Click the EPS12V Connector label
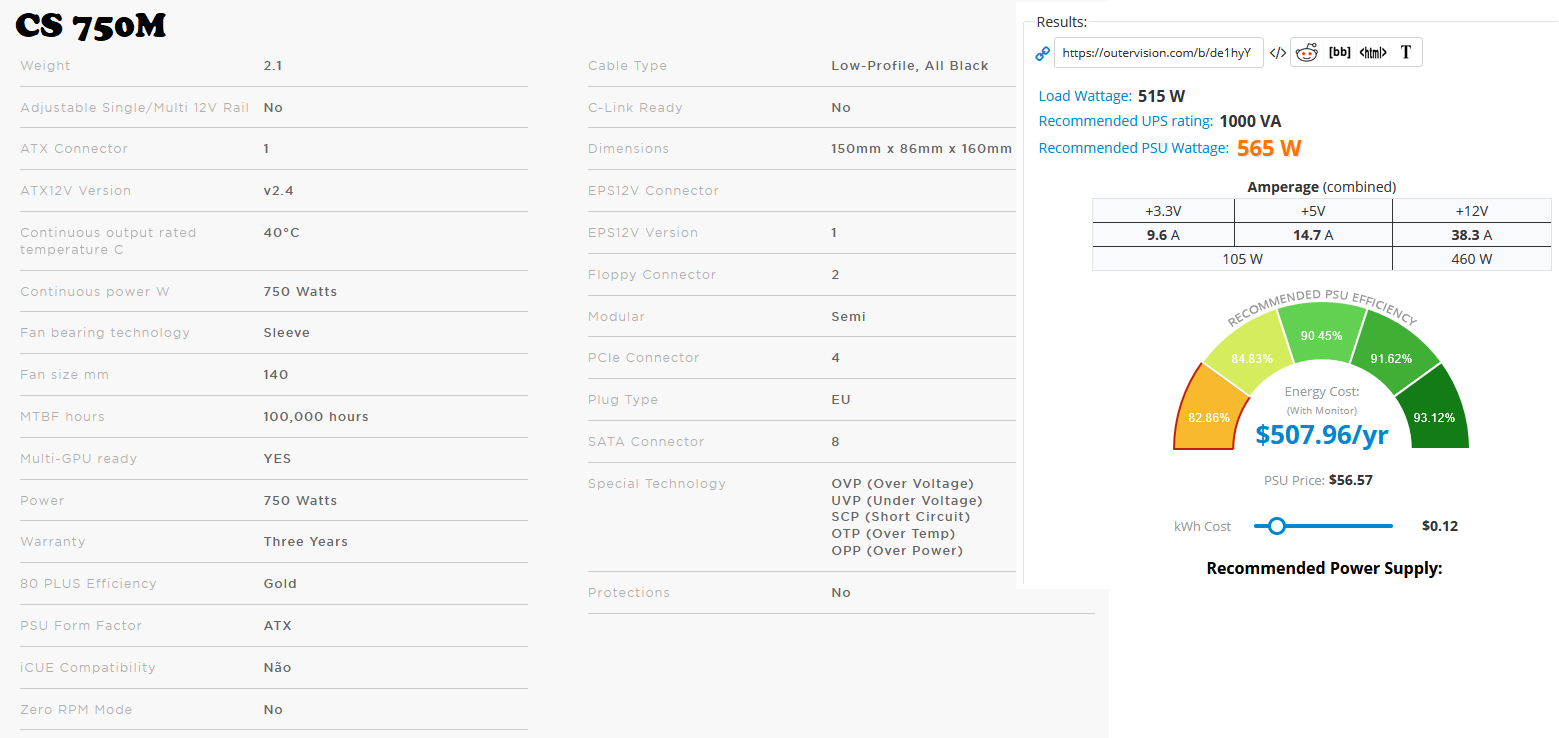Image resolution: width=1559 pixels, height=738 pixels. coord(654,190)
